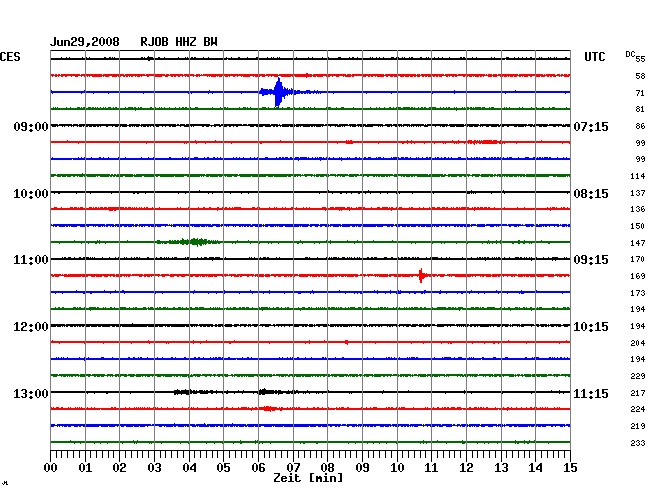
Task: Click minute tick label 03
Action: (x=154, y=467)
